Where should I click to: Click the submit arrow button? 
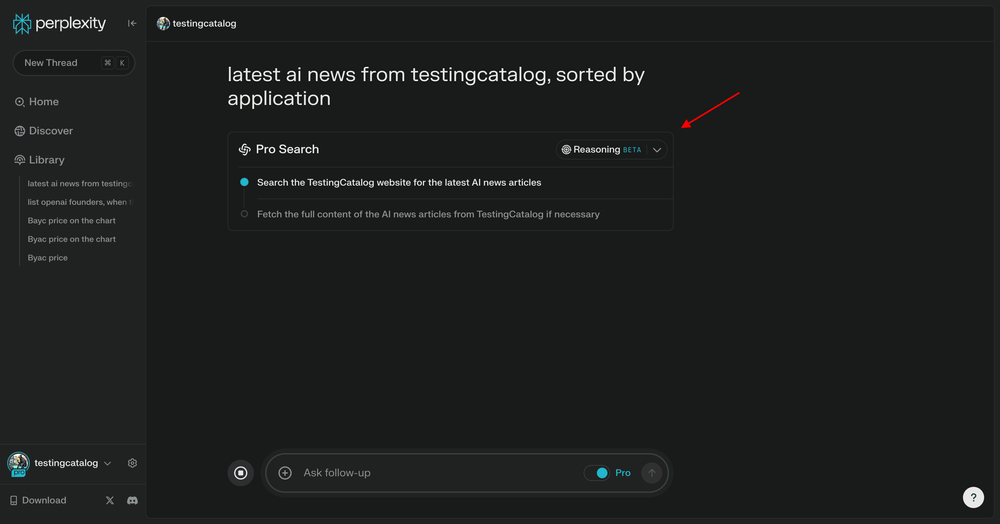[652, 473]
